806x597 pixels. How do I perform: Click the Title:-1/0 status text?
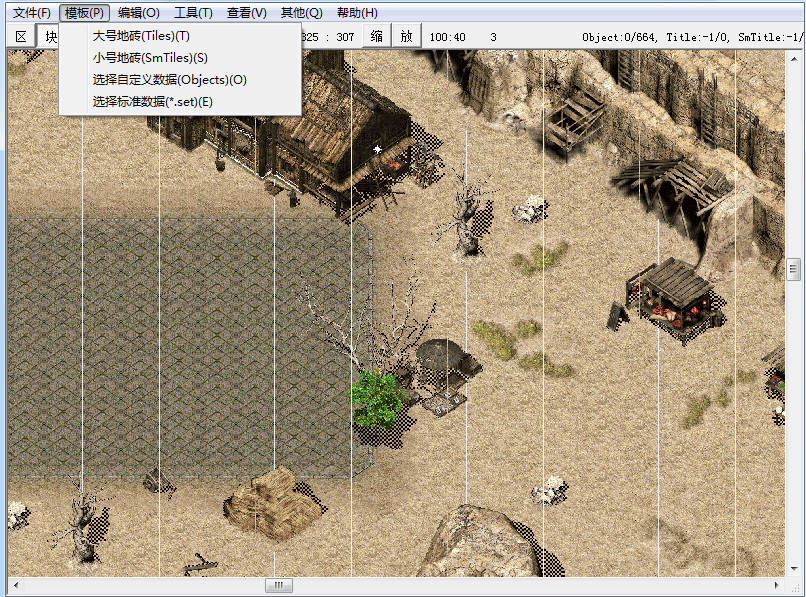click(x=697, y=37)
